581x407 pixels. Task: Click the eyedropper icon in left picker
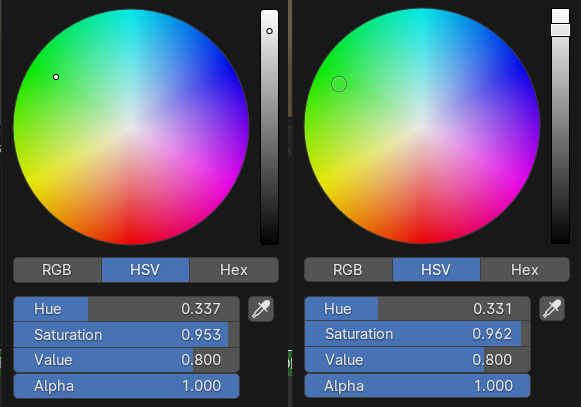click(261, 309)
